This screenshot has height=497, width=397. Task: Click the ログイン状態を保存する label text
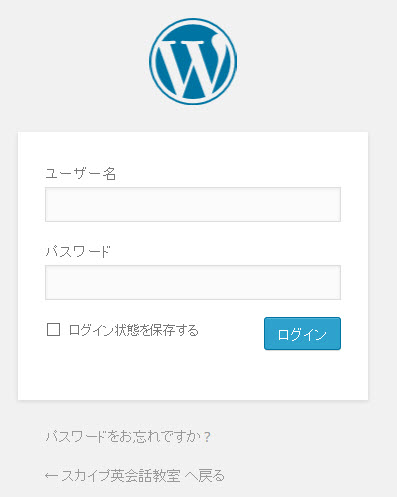(x=133, y=330)
